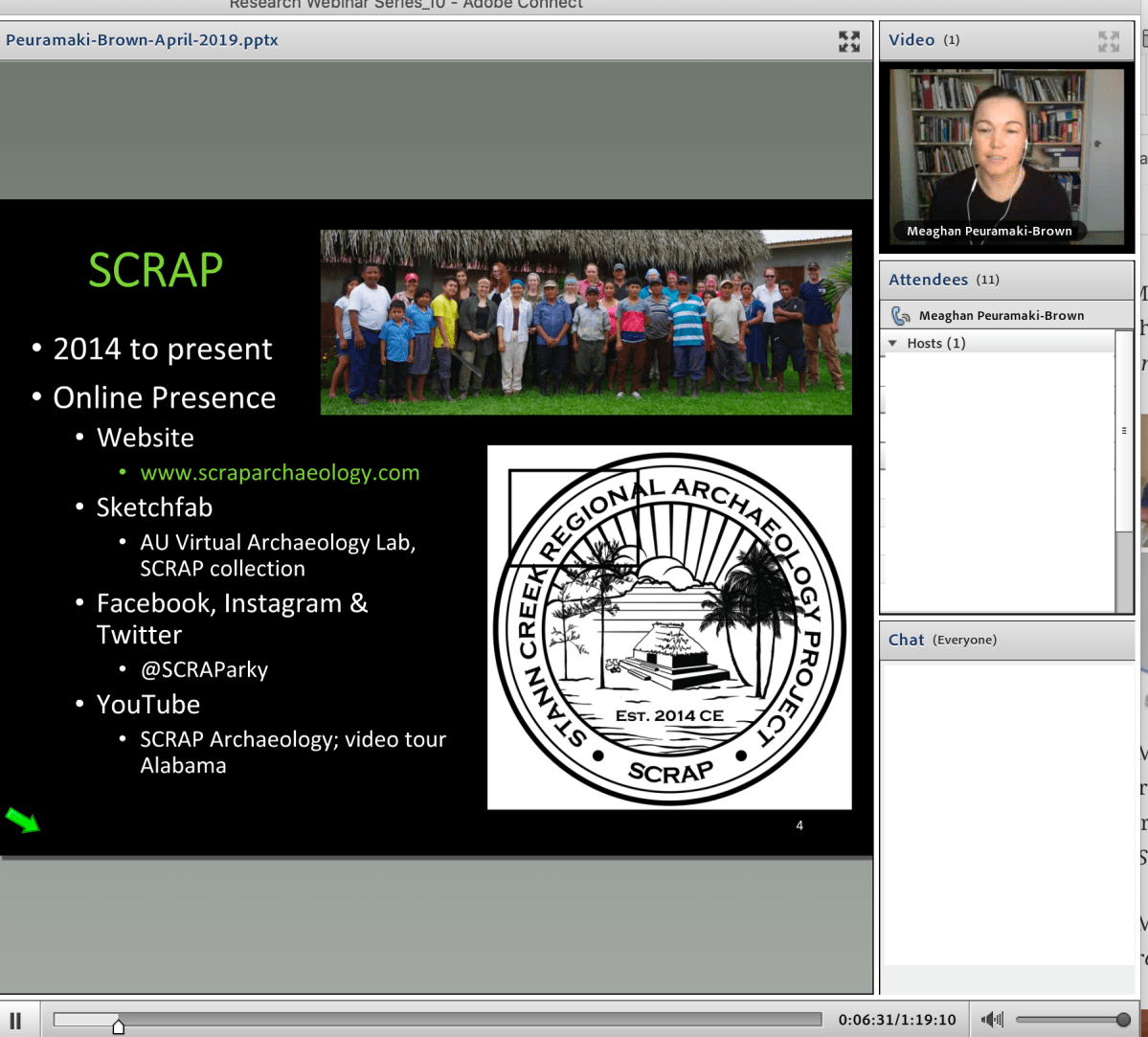Open the www.scraparchaeology.com link
The height and width of the screenshot is (1037, 1148).
pyautogui.click(x=280, y=473)
